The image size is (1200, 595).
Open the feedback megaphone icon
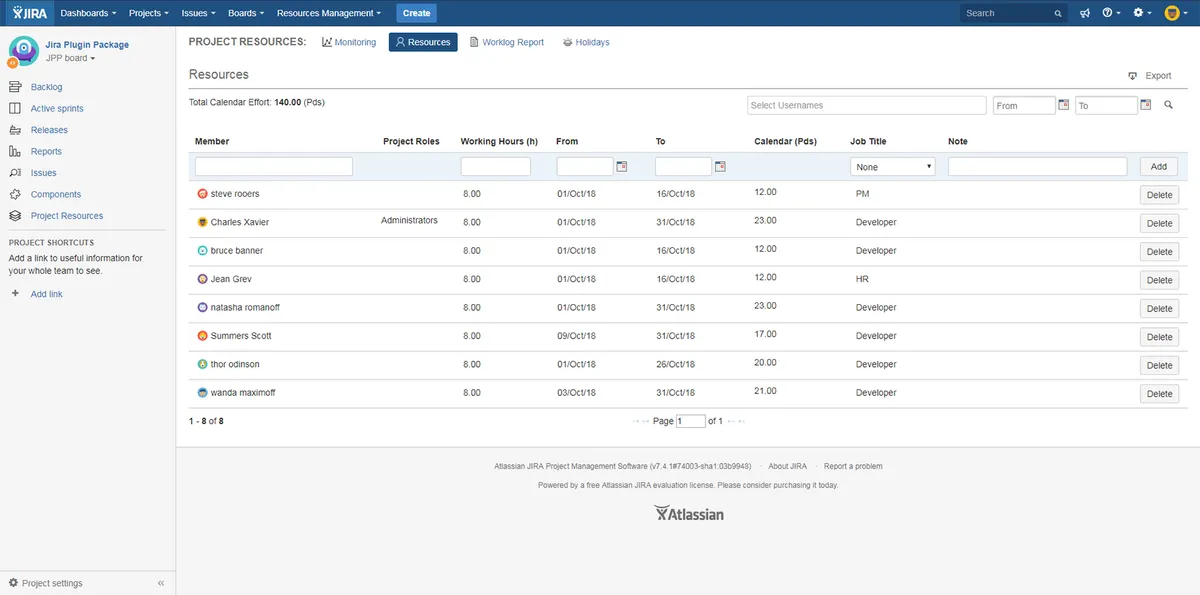tap(1085, 13)
